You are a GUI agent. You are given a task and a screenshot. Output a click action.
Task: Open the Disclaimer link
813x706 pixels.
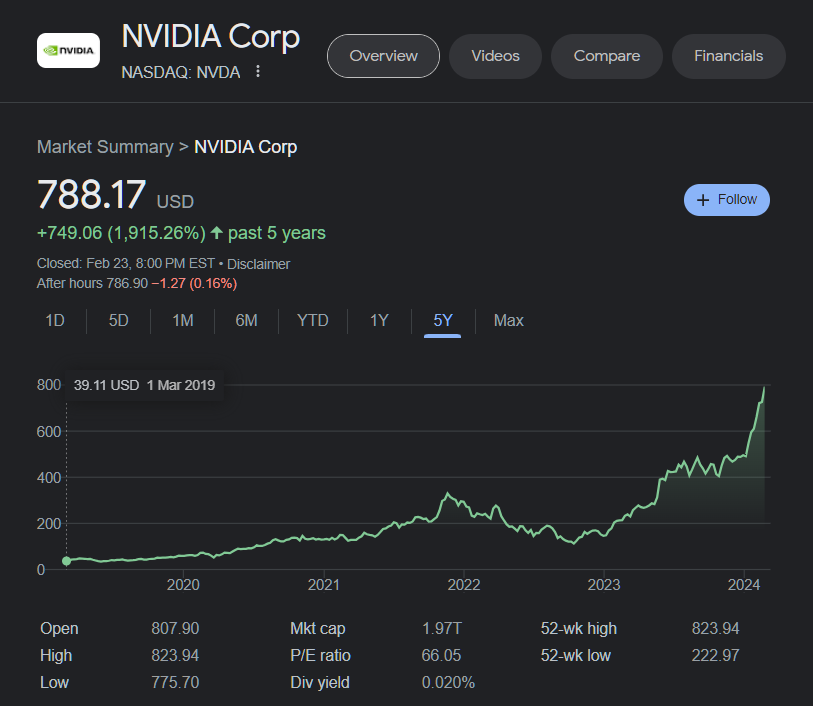tap(258, 264)
